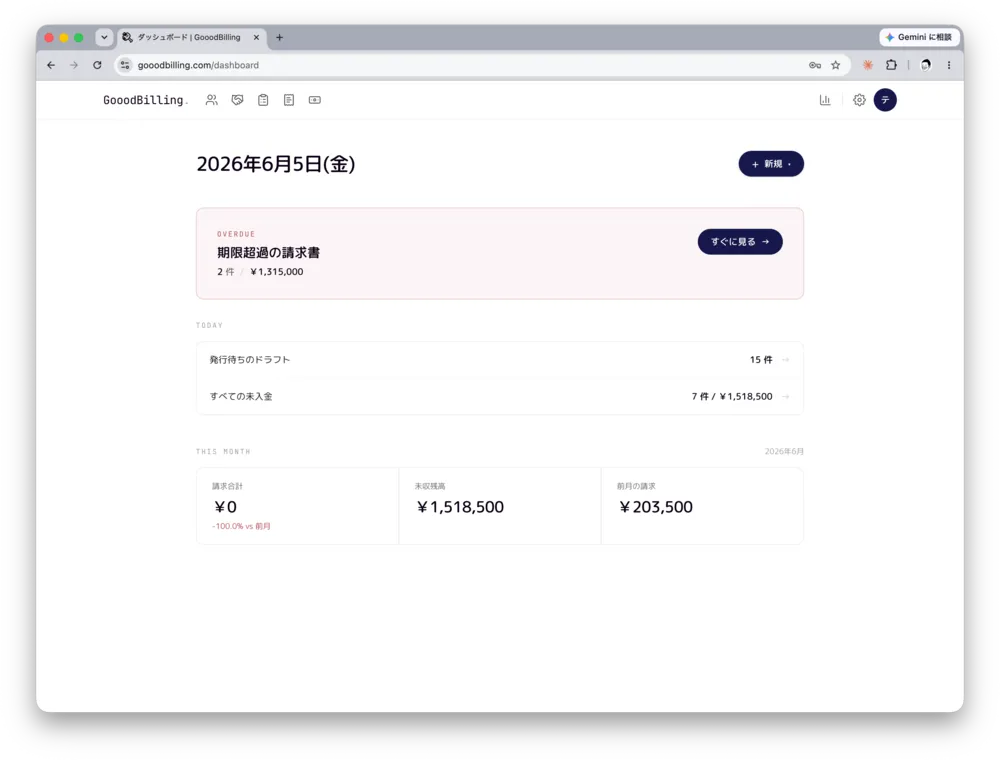
Task: Click the 期限超過の請求書 heading
Action: (268, 252)
